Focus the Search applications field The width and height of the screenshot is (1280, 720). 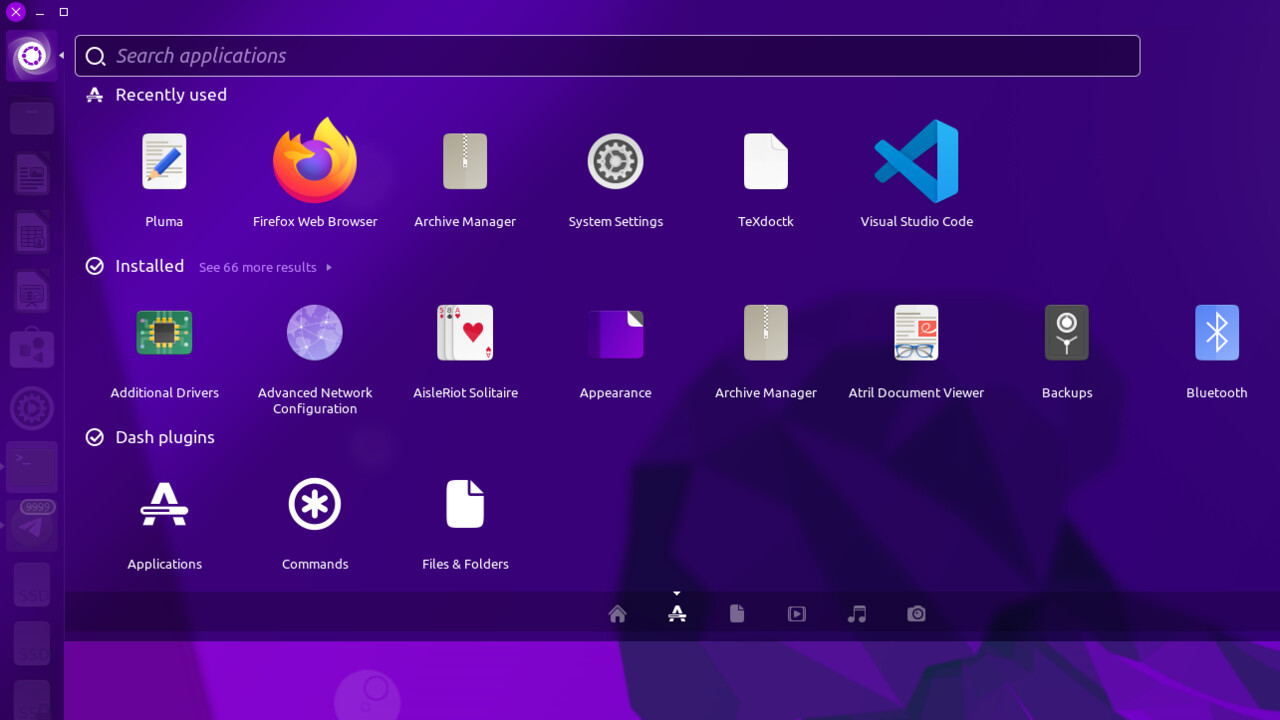pyautogui.click(x=607, y=56)
